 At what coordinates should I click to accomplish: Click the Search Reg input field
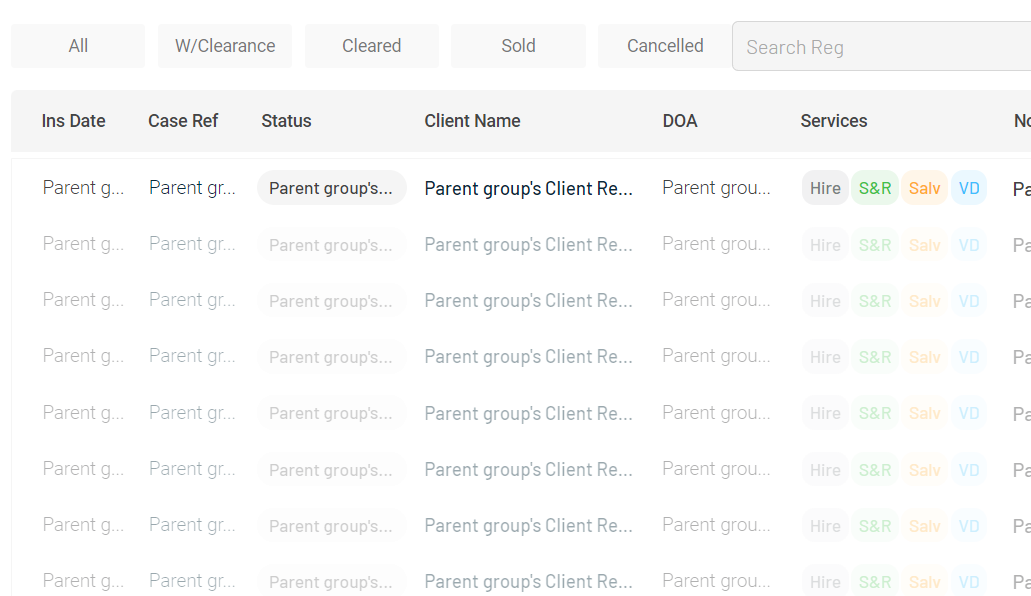[880, 47]
